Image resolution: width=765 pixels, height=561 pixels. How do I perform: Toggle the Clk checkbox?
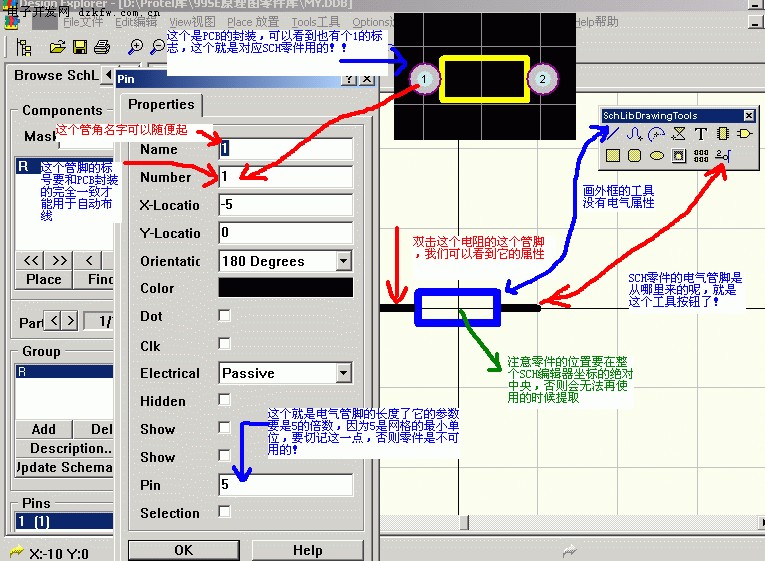(x=225, y=345)
